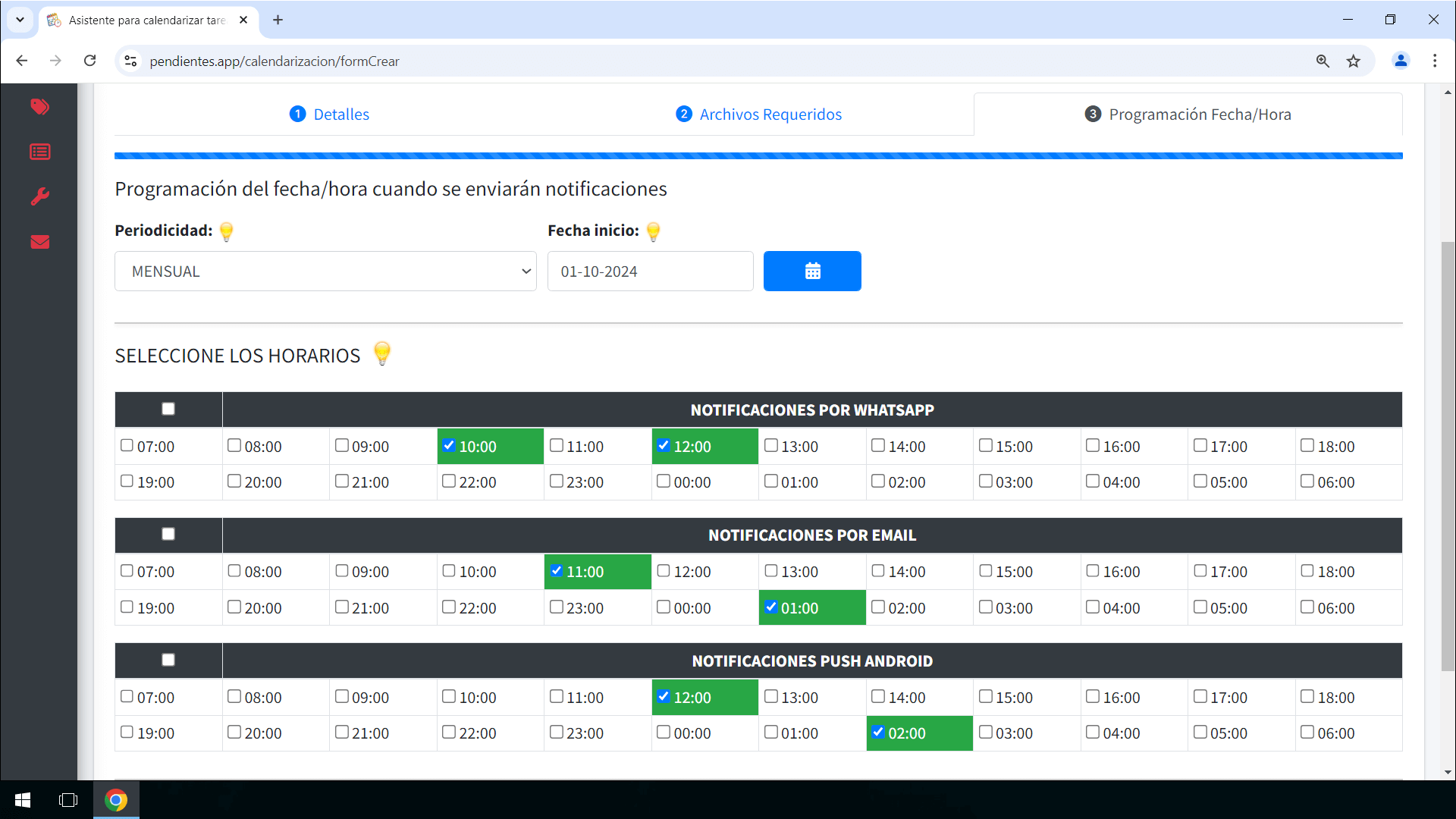1456x819 pixels.
Task: Click the Fecha inicio date field
Action: 650,271
